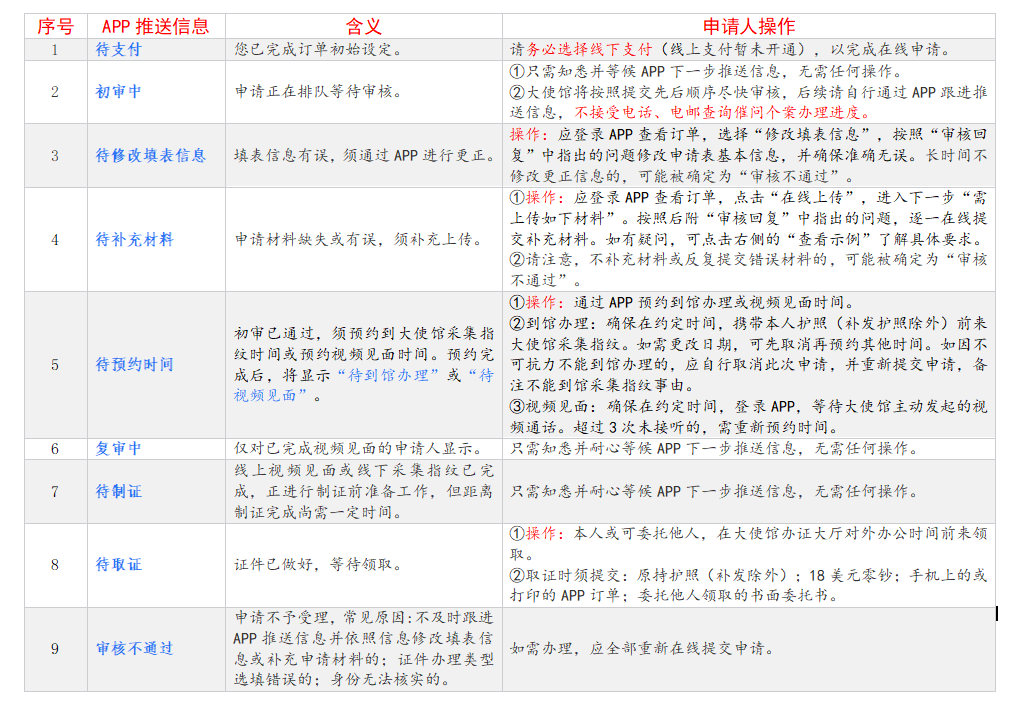Click "选填错误的；身份无法核实的。" in row 9
The width and height of the screenshot is (1021, 706).
(x=343, y=680)
